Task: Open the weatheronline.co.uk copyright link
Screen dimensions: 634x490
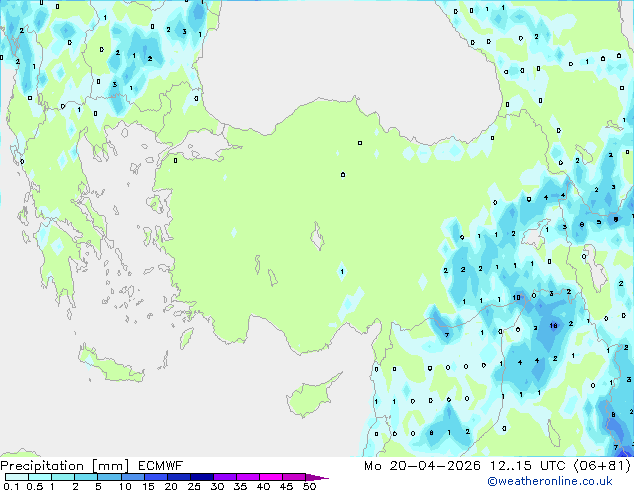Action: tap(550, 481)
